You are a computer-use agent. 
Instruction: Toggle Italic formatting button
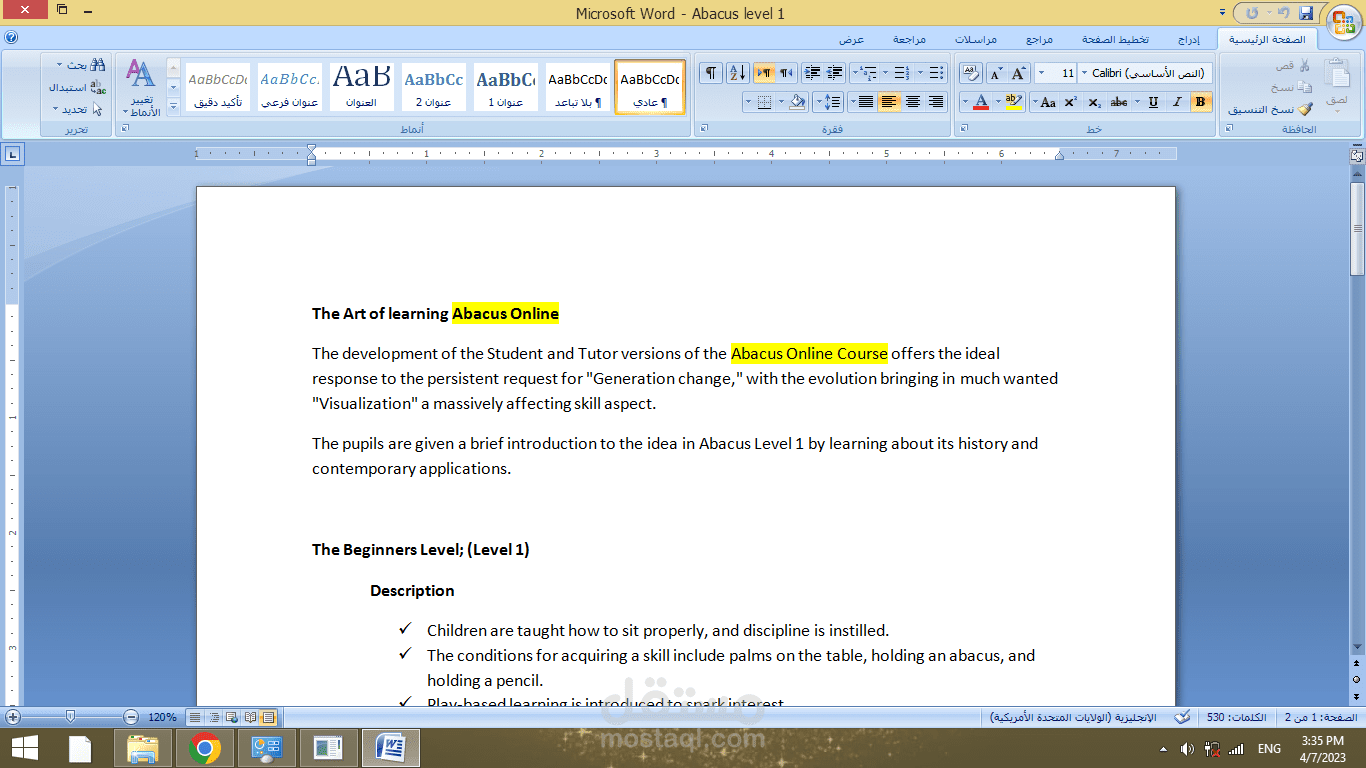pos(1177,102)
